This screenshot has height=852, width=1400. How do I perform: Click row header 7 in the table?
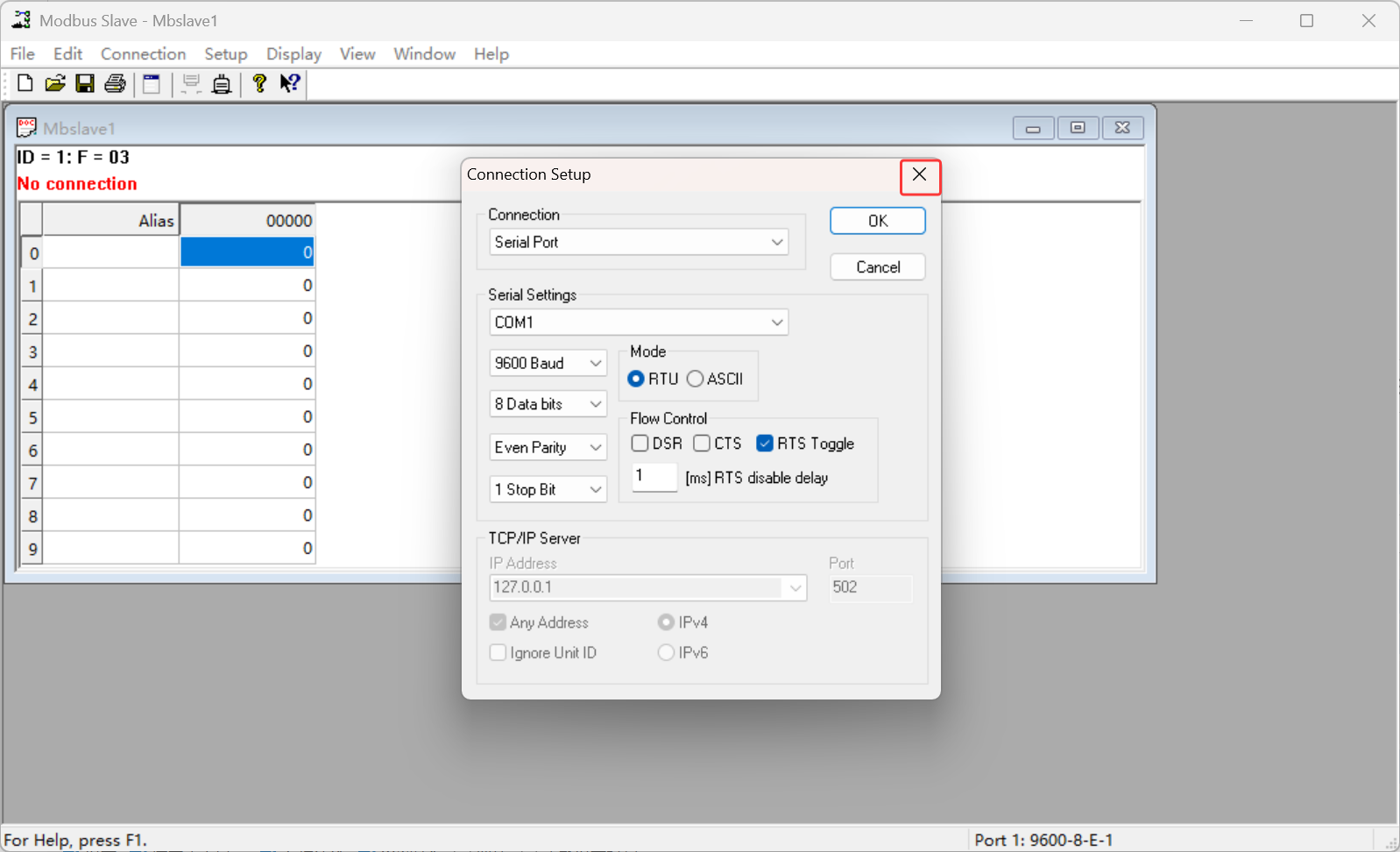click(x=32, y=483)
